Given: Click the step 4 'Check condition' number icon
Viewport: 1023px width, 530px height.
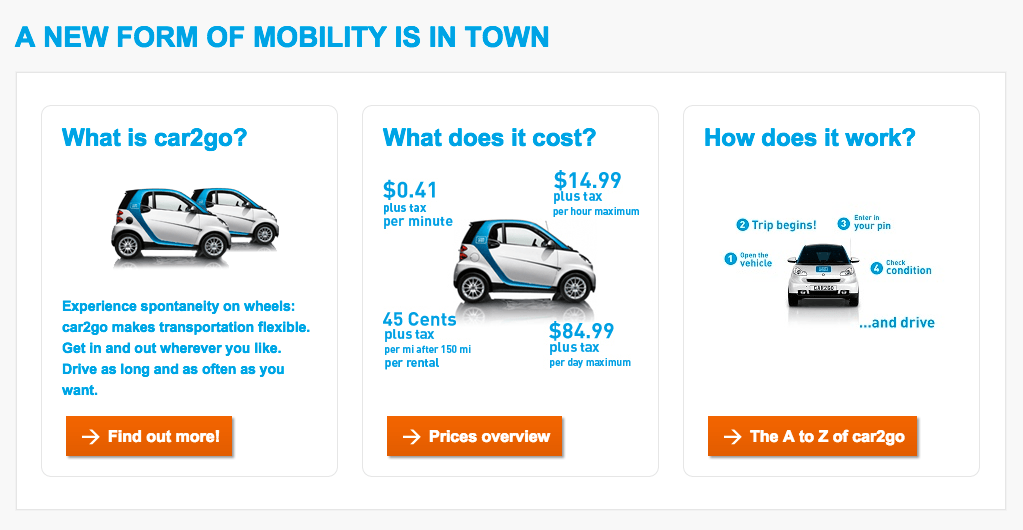Looking at the screenshot, I should 877,268.
